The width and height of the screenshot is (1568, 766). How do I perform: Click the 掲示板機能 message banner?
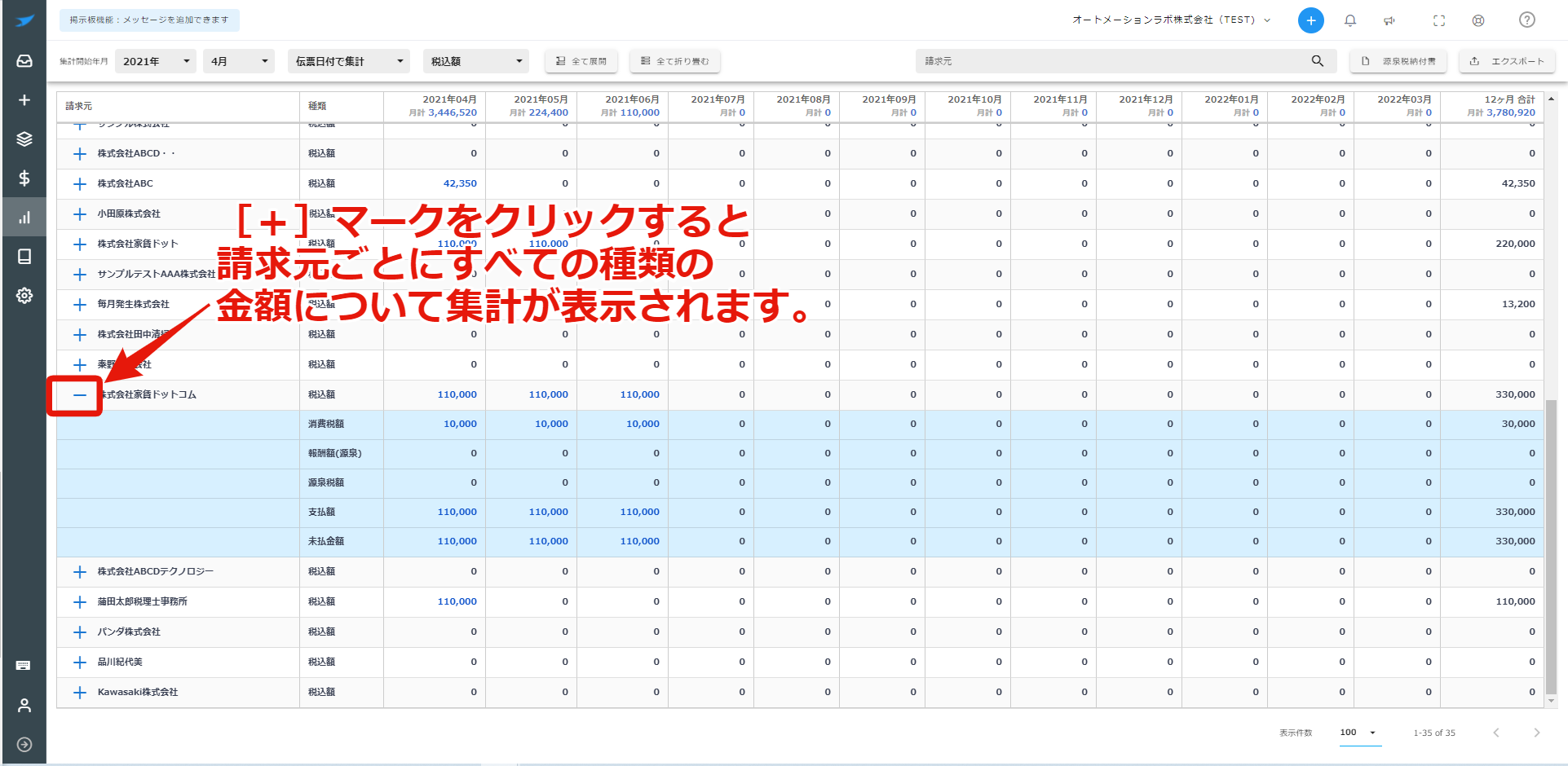tap(149, 20)
